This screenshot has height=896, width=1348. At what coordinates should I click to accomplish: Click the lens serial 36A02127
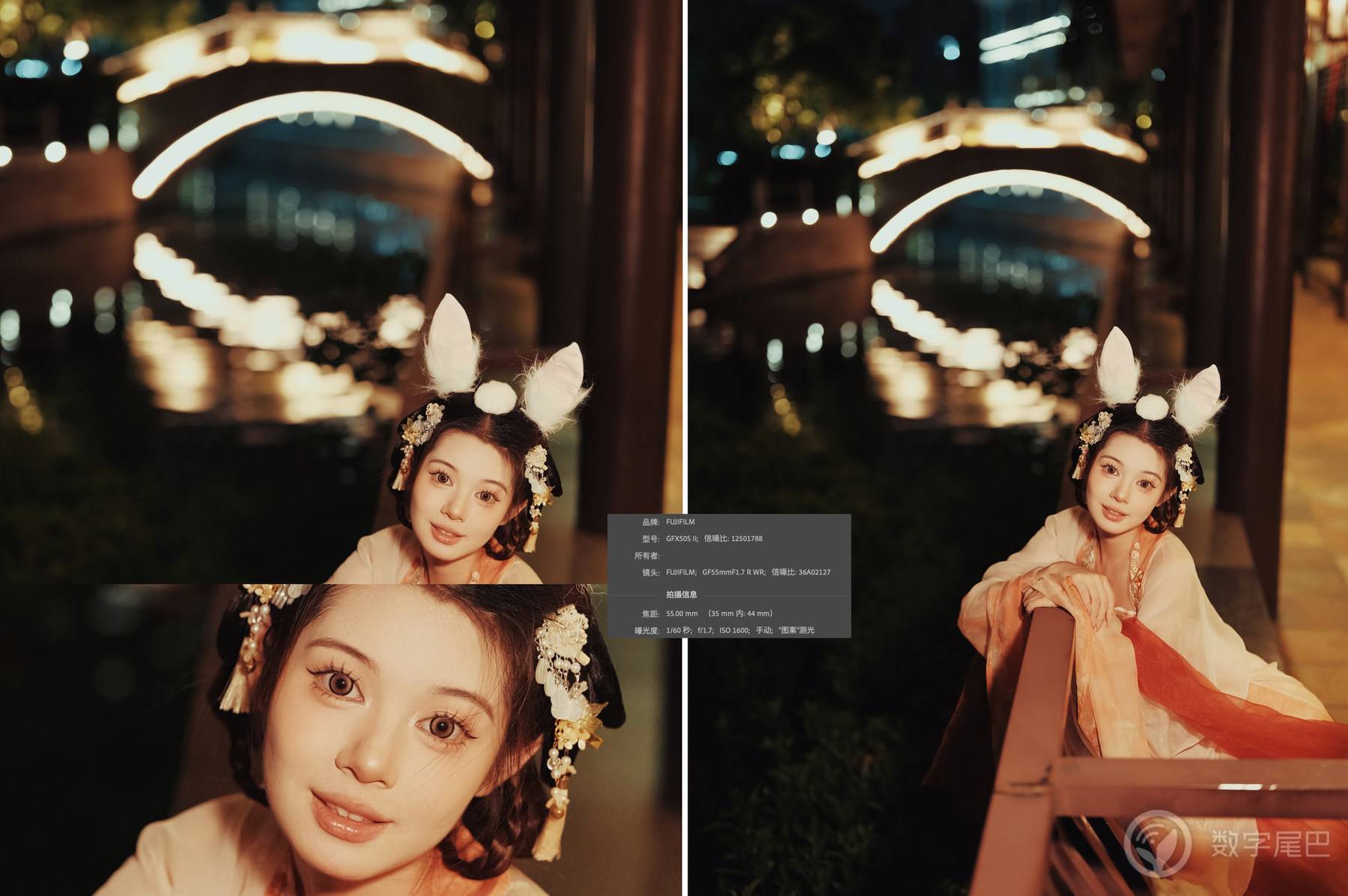(x=815, y=572)
